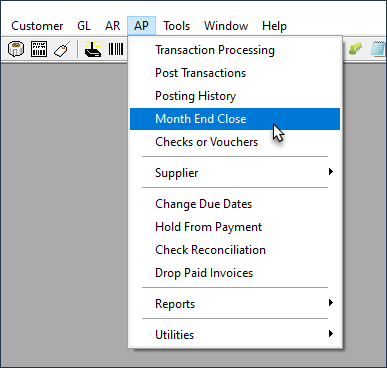
Task: Click the barcode scanner toolbar icon
Action: pos(92,49)
